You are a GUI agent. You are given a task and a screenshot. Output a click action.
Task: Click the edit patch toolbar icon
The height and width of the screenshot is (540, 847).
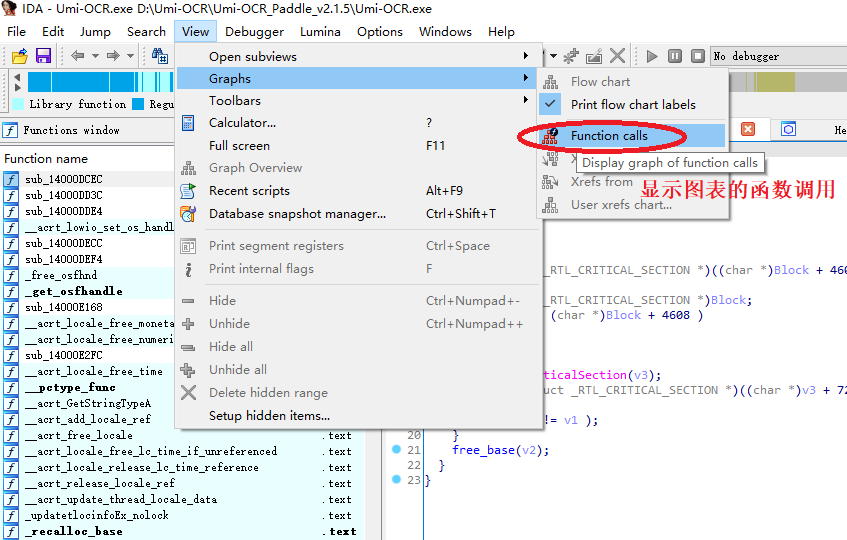(x=594, y=56)
